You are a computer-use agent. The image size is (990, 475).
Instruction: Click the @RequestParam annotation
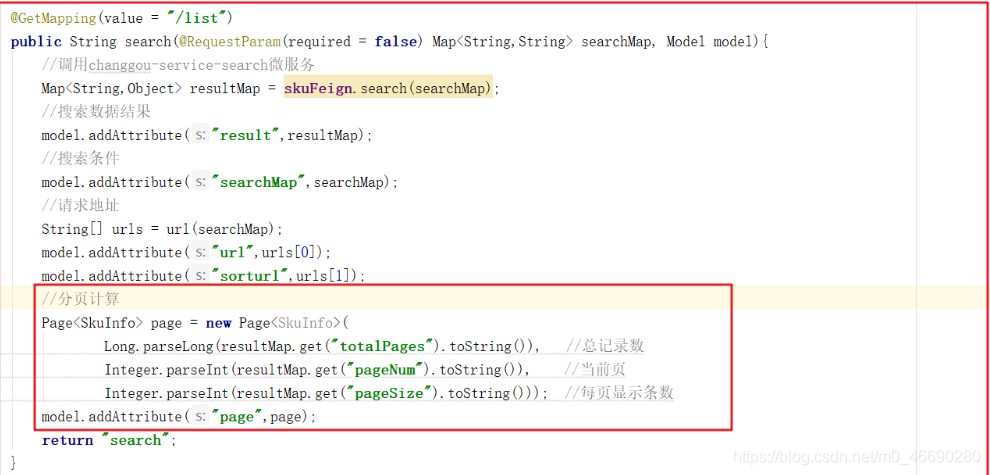[230, 42]
